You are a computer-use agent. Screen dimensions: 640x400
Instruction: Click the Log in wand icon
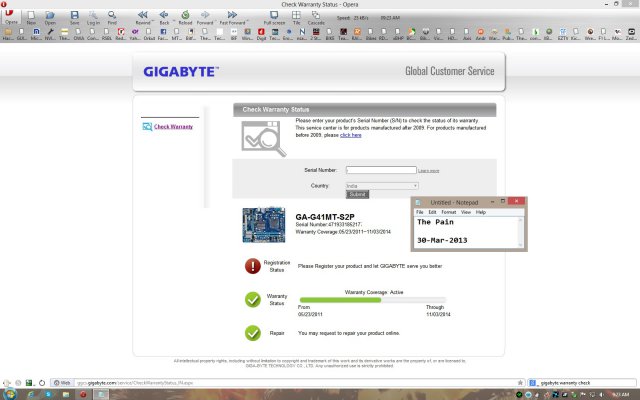[x=93, y=17]
